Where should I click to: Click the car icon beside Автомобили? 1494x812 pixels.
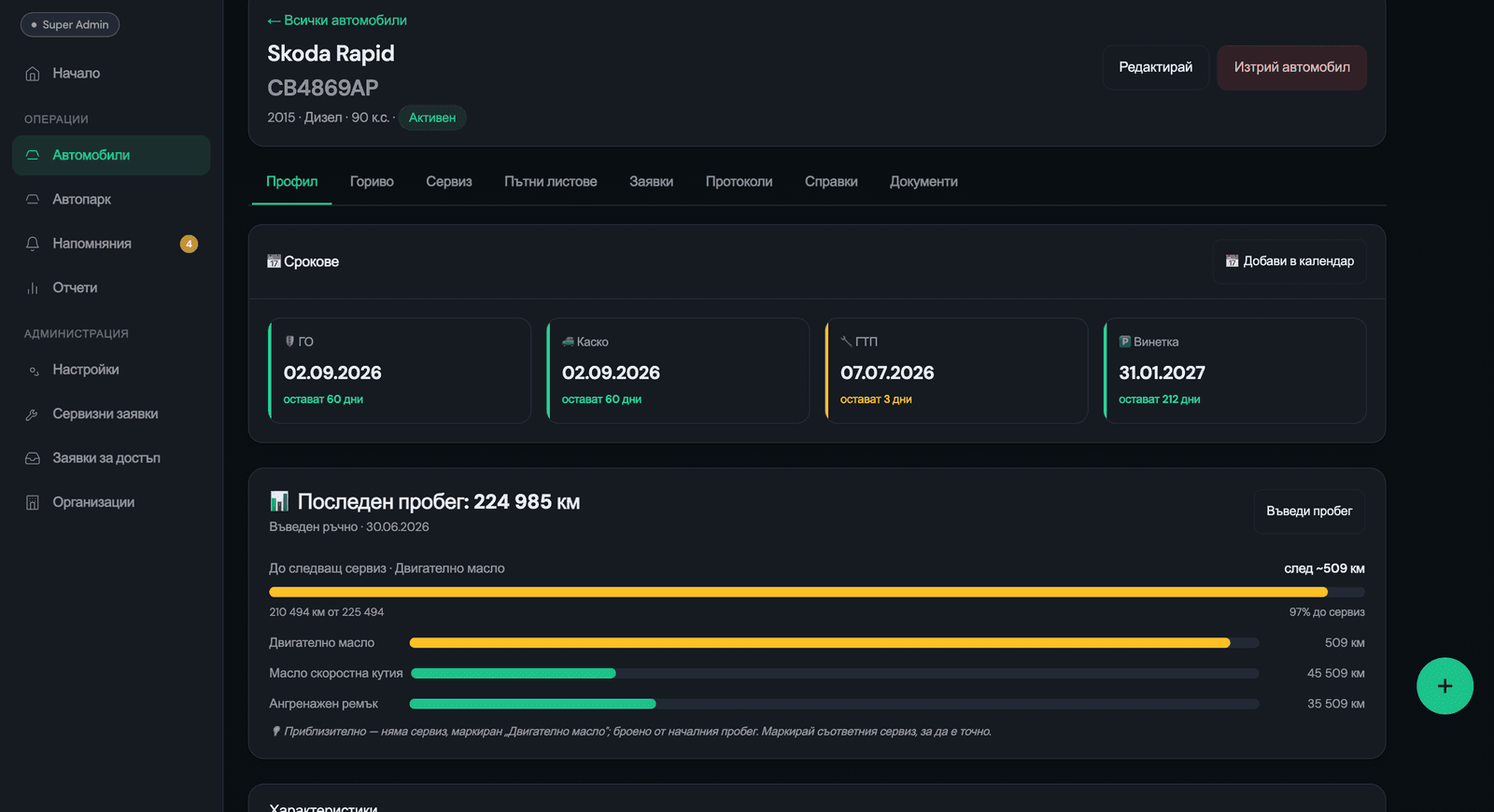coord(33,155)
